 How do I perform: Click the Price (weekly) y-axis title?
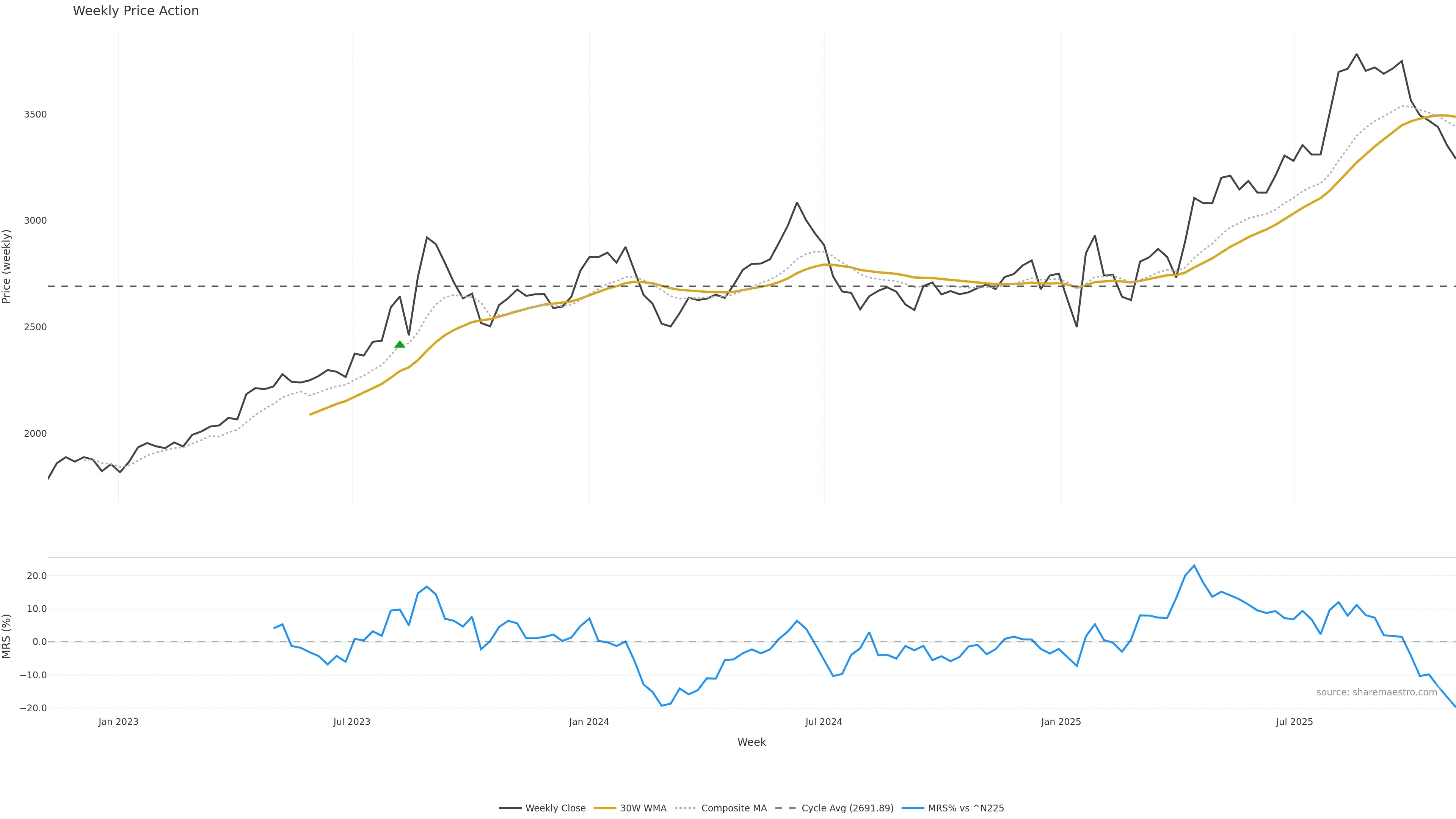pyautogui.click(x=7, y=266)
